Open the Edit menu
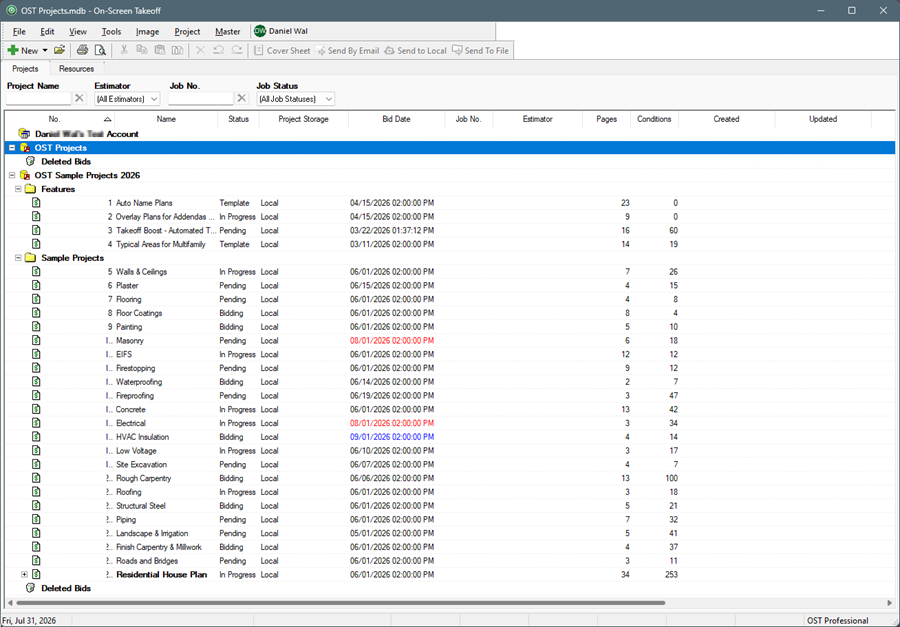Viewport: 900px width, 627px height. point(47,32)
